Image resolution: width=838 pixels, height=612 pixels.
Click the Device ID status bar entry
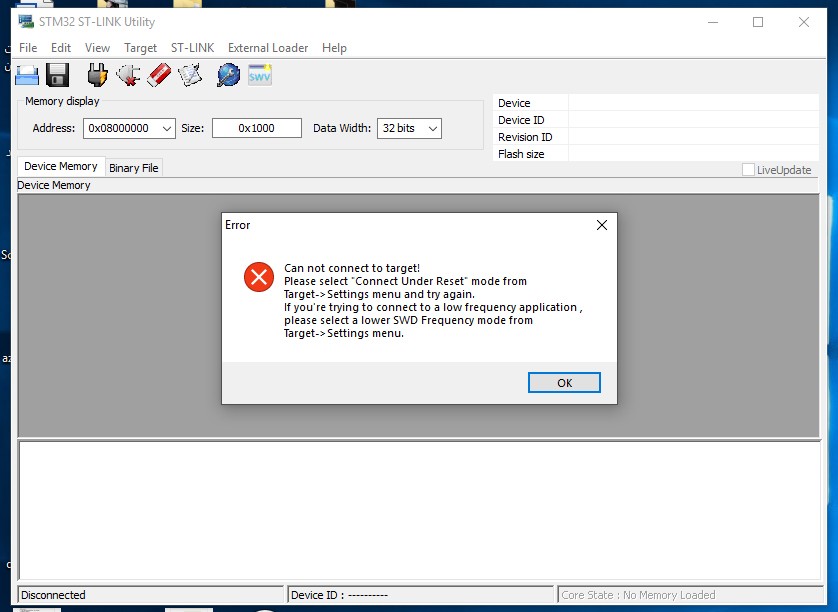[421, 595]
